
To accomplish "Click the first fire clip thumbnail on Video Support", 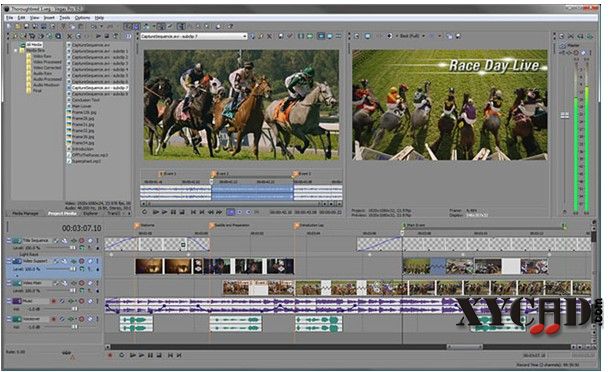I will pos(149,266).
